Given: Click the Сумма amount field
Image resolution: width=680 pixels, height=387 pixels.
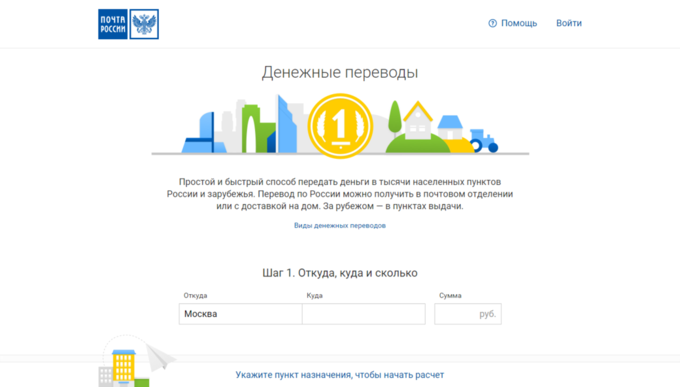Looking at the screenshot, I should (x=468, y=314).
